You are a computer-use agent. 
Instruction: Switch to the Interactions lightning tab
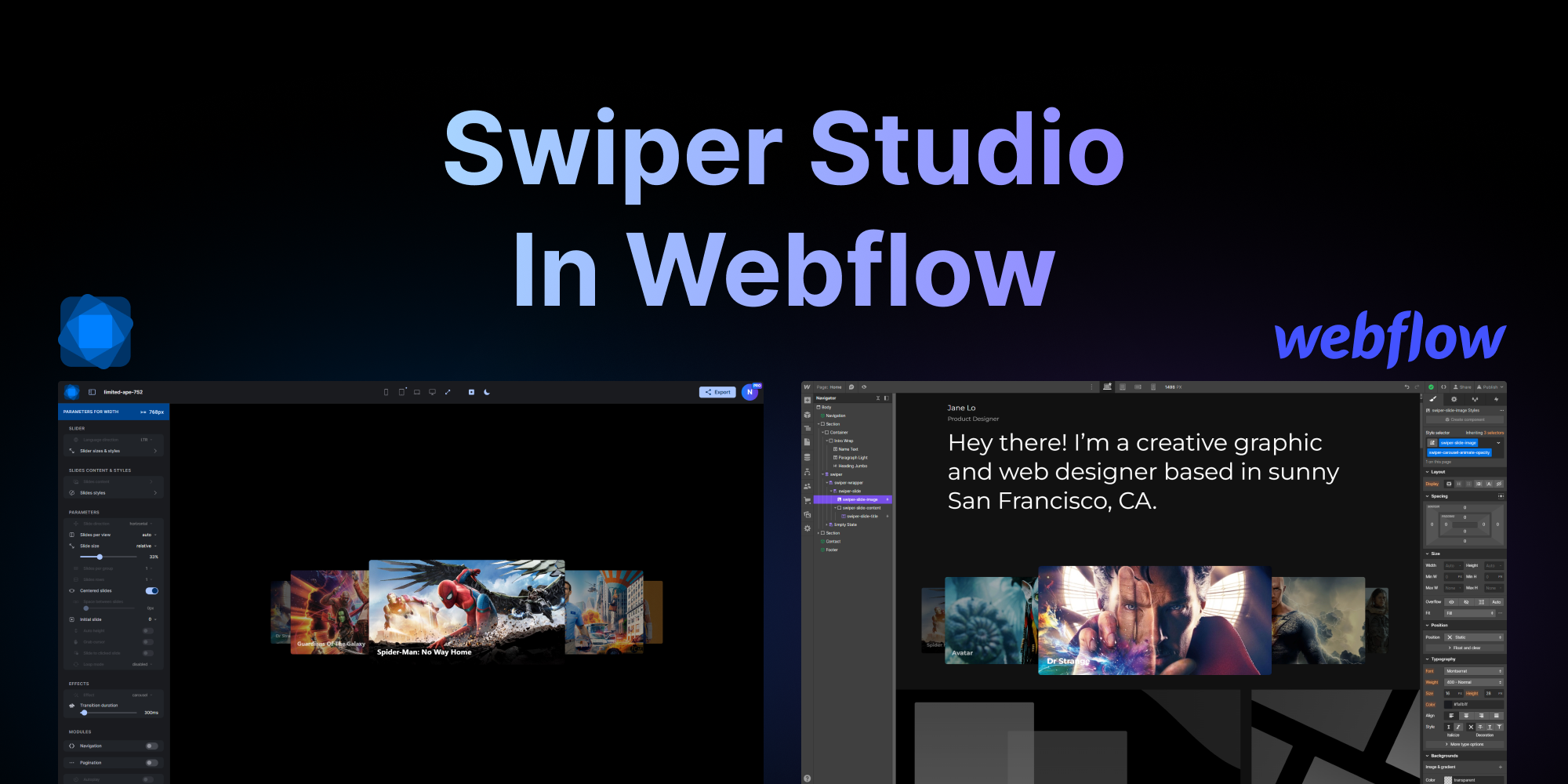coord(1496,399)
